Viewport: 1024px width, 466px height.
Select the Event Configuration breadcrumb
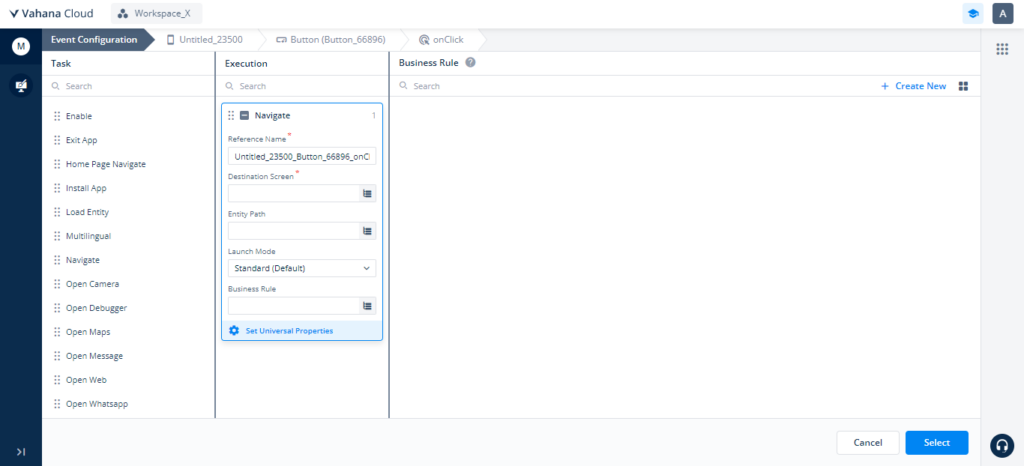(x=94, y=39)
